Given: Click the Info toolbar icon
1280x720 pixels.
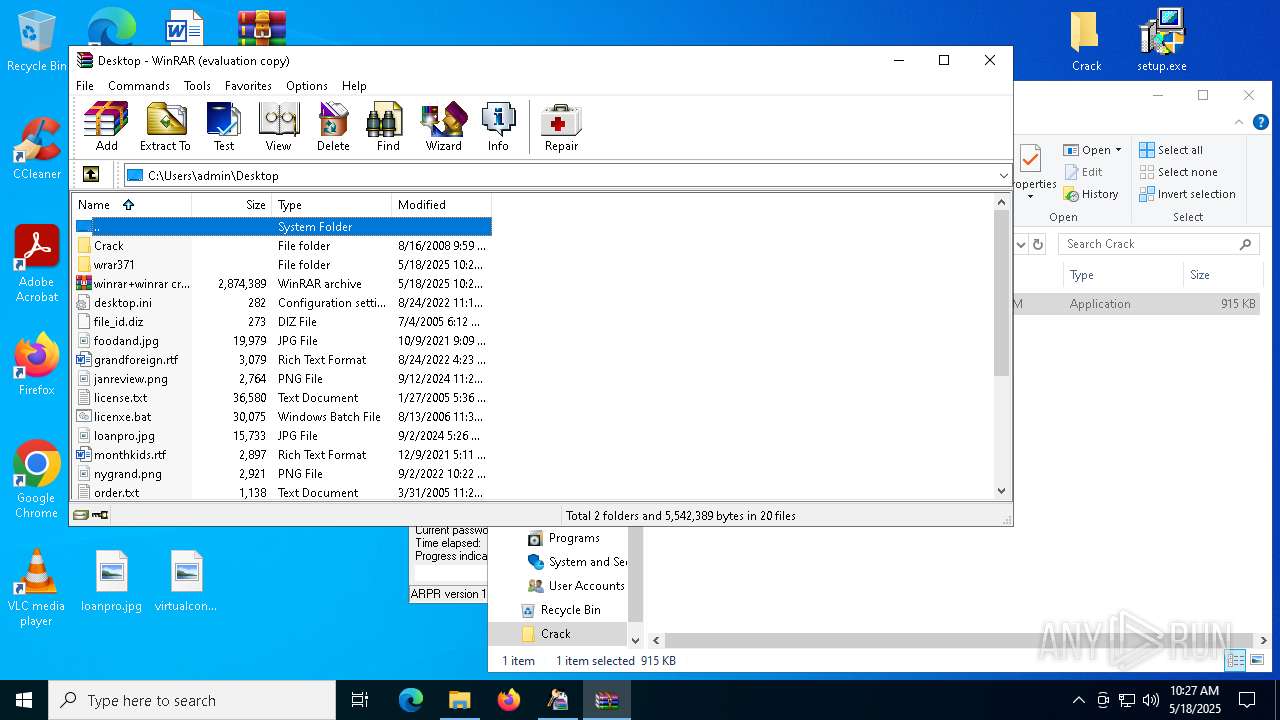Looking at the screenshot, I should 498,127.
